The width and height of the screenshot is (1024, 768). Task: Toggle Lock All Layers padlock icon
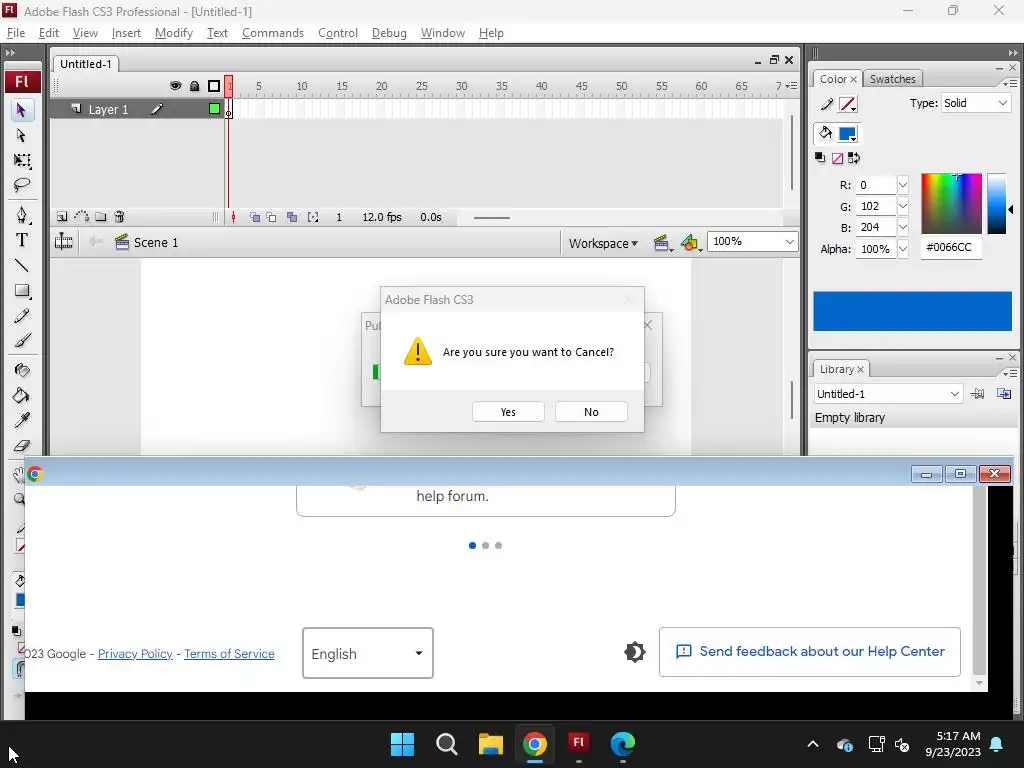[195, 86]
